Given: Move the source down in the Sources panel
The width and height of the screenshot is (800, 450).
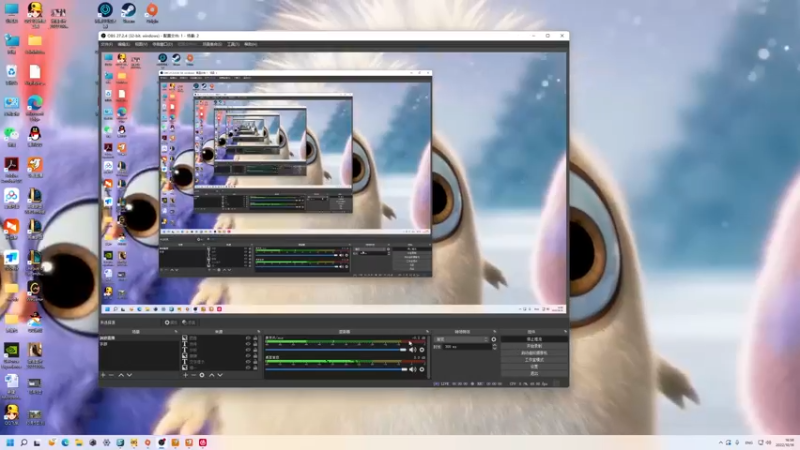Looking at the screenshot, I should coord(220,375).
